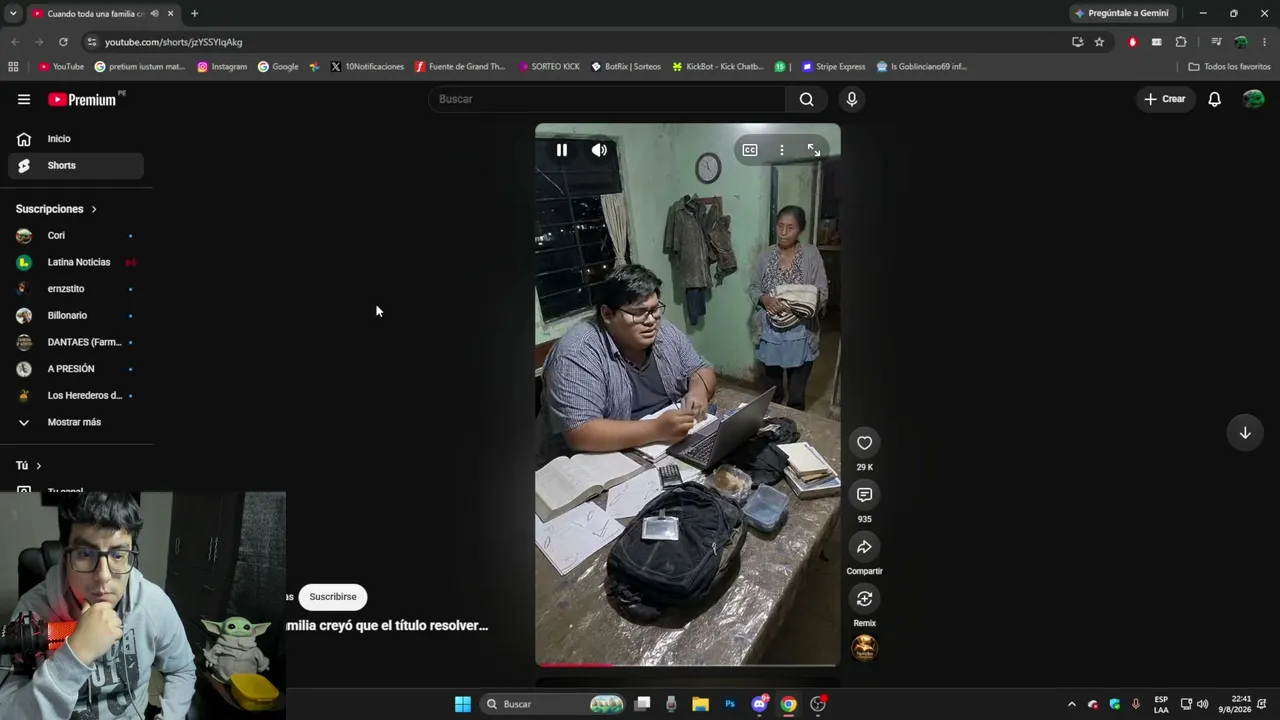This screenshot has width=1280, height=720.
Task: Open the Short's comments panel
Action: click(864, 495)
